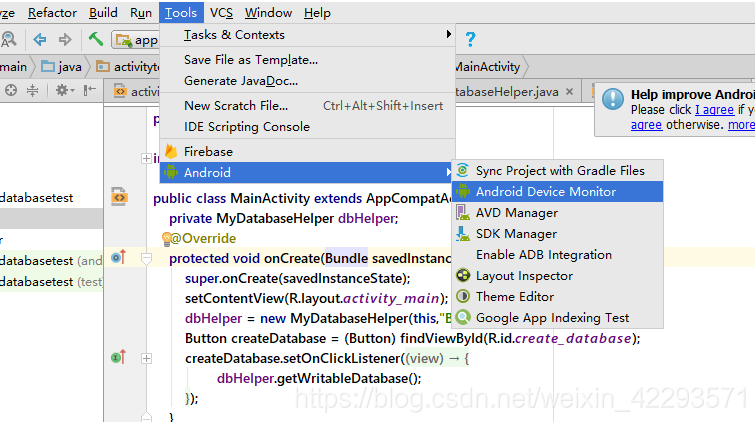Launch Android Device Monitor
The image size is (755, 422).
558,192
